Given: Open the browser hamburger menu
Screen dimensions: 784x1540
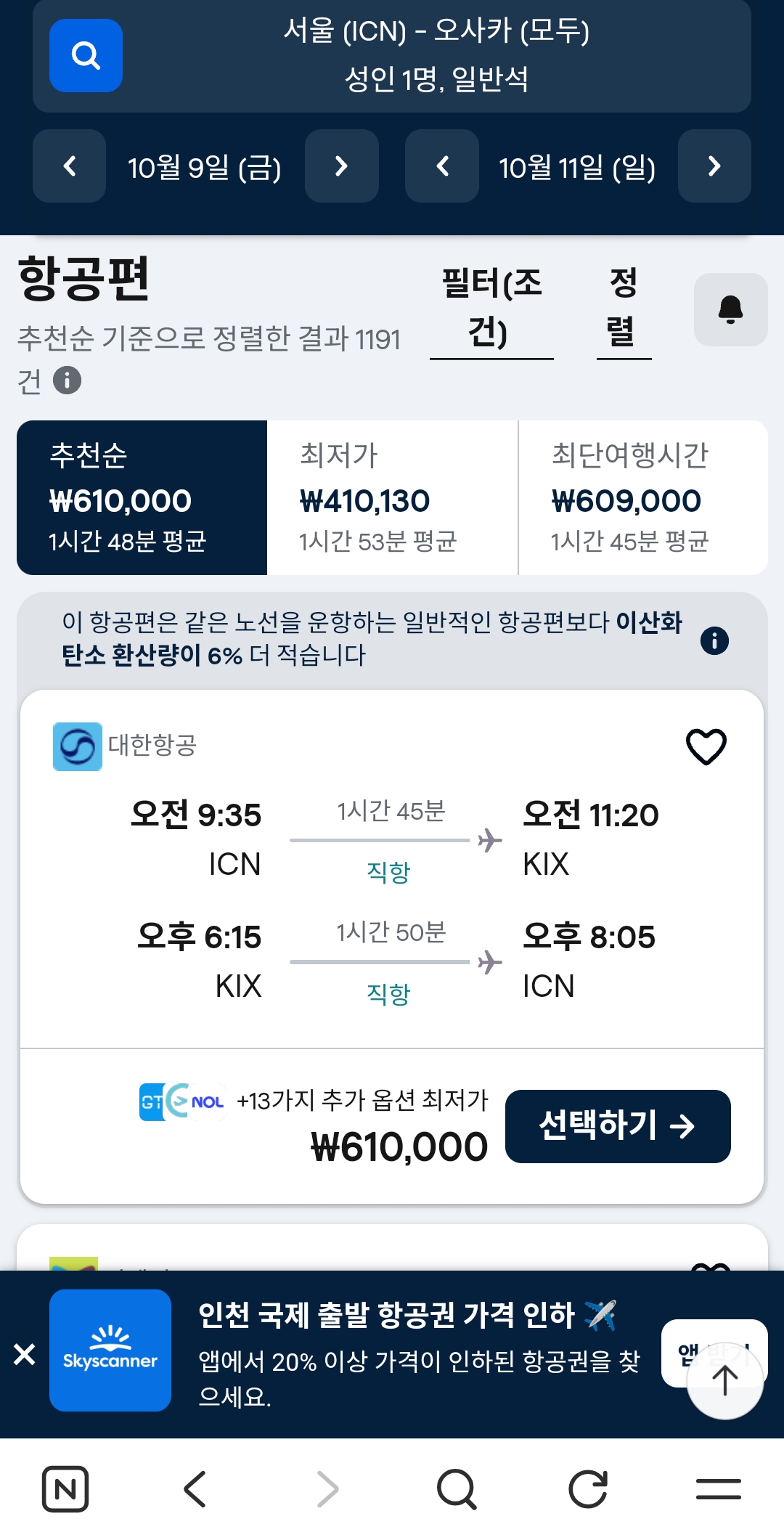Looking at the screenshot, I should pos(718,1489).
